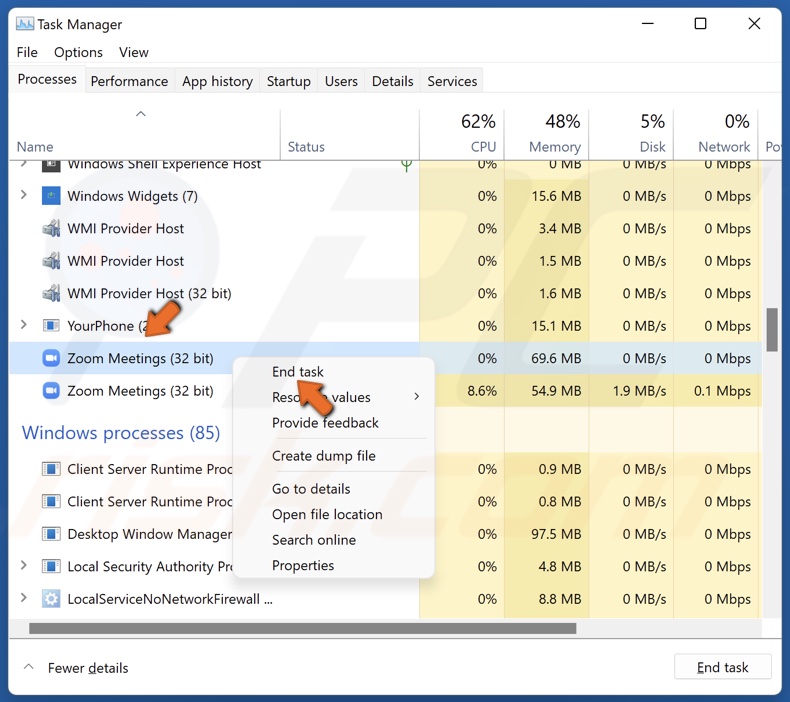Expand the Windows Widgets (7) group
790x702 pixels.
(x=23, y=195)
